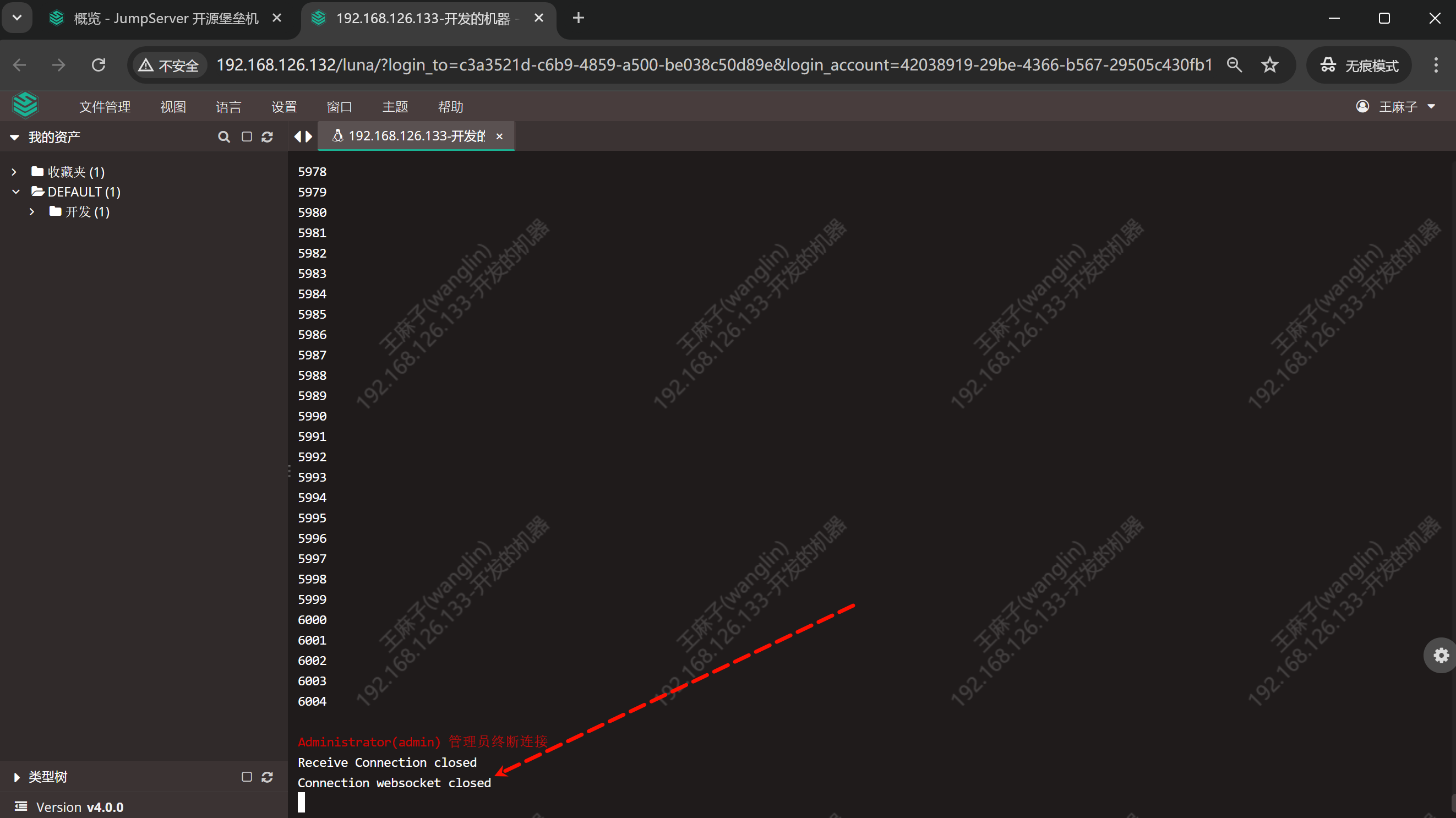1456x818 pixels.
Task: Click the left arrow tab navigation icon
Action: [298, 136]
